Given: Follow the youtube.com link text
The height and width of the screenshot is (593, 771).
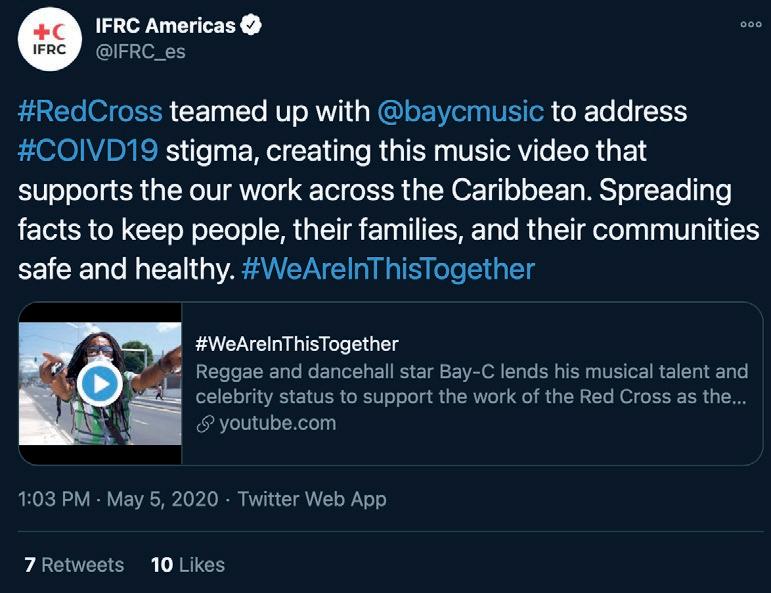Looking at the screenshot, I should coord(277,423).
